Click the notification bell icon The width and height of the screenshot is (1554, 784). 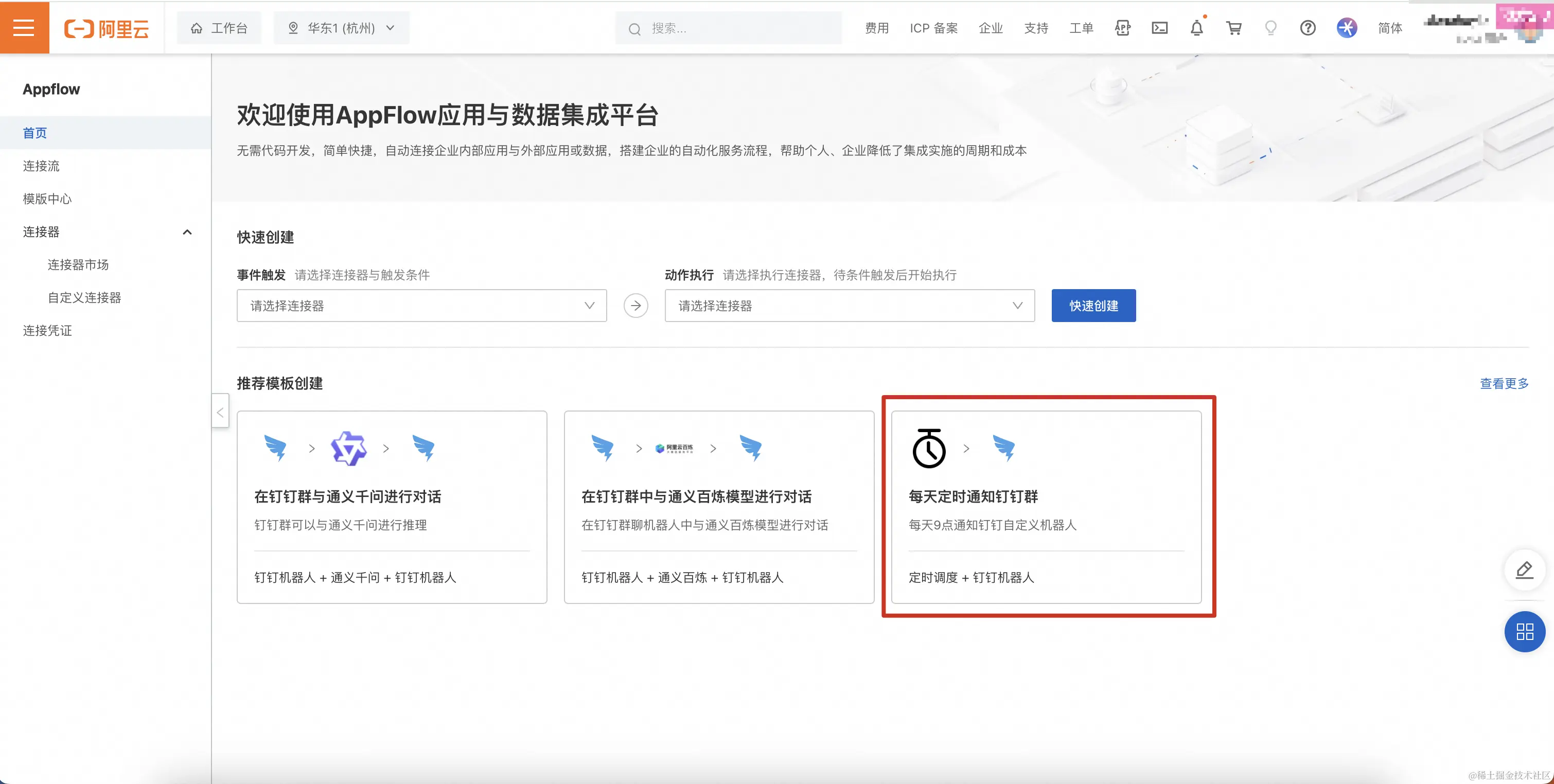pyautogui.click(x=1196, y=28)
